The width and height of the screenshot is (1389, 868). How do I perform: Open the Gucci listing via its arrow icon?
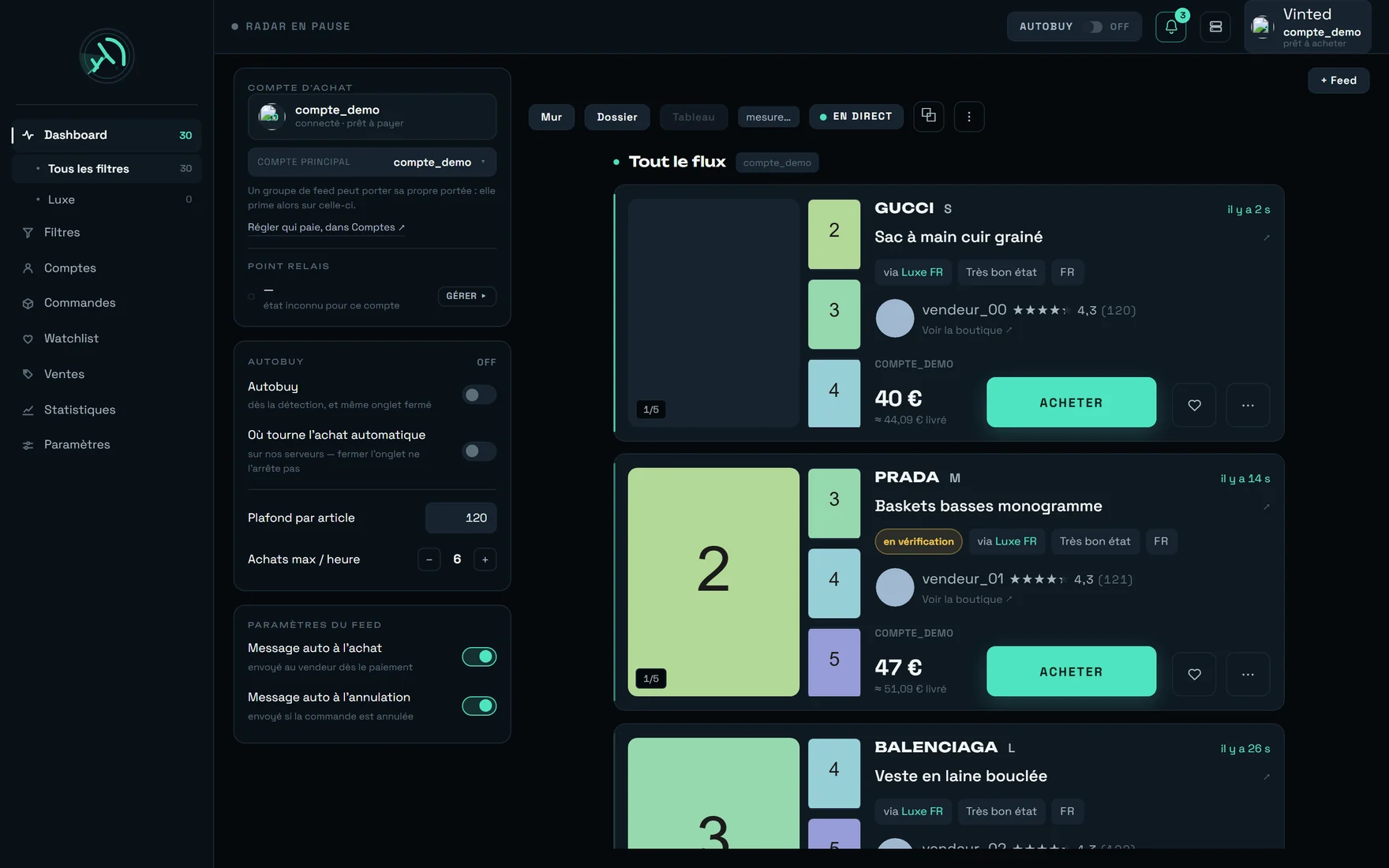(1267, 238)
